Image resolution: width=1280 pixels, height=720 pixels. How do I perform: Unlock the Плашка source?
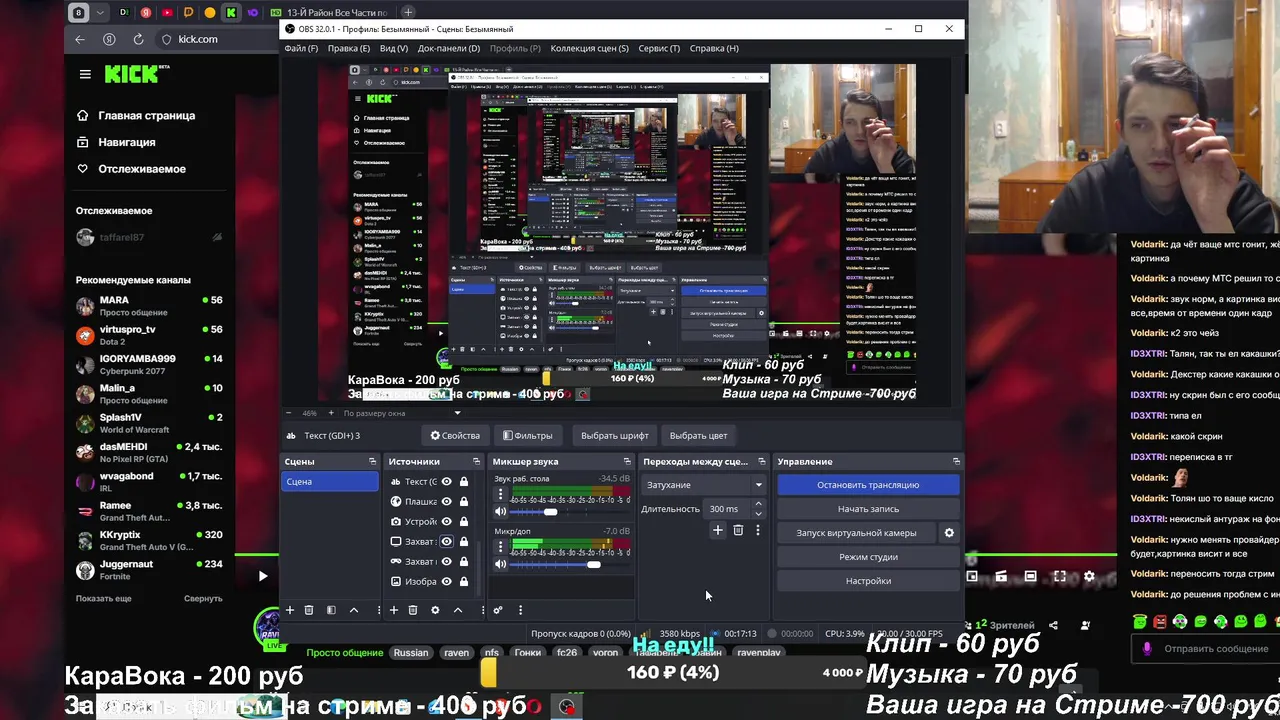463,501
